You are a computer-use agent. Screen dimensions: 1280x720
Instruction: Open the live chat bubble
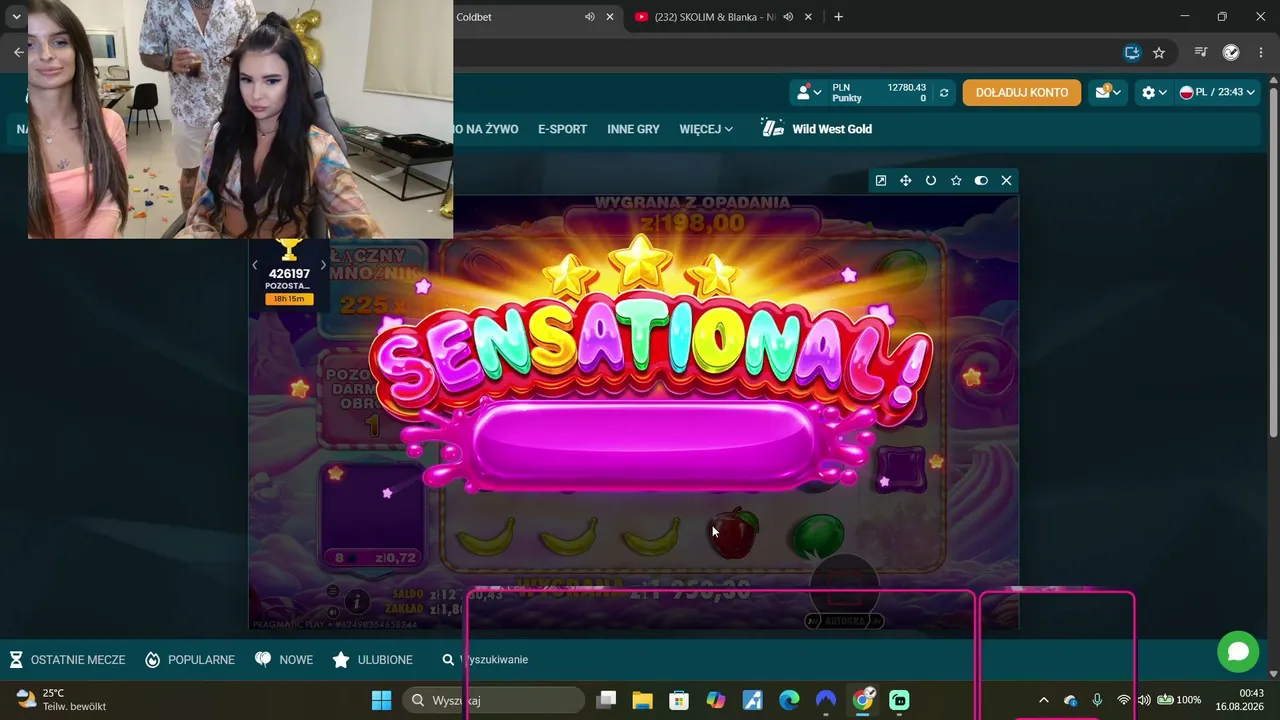click(1238, 652)
